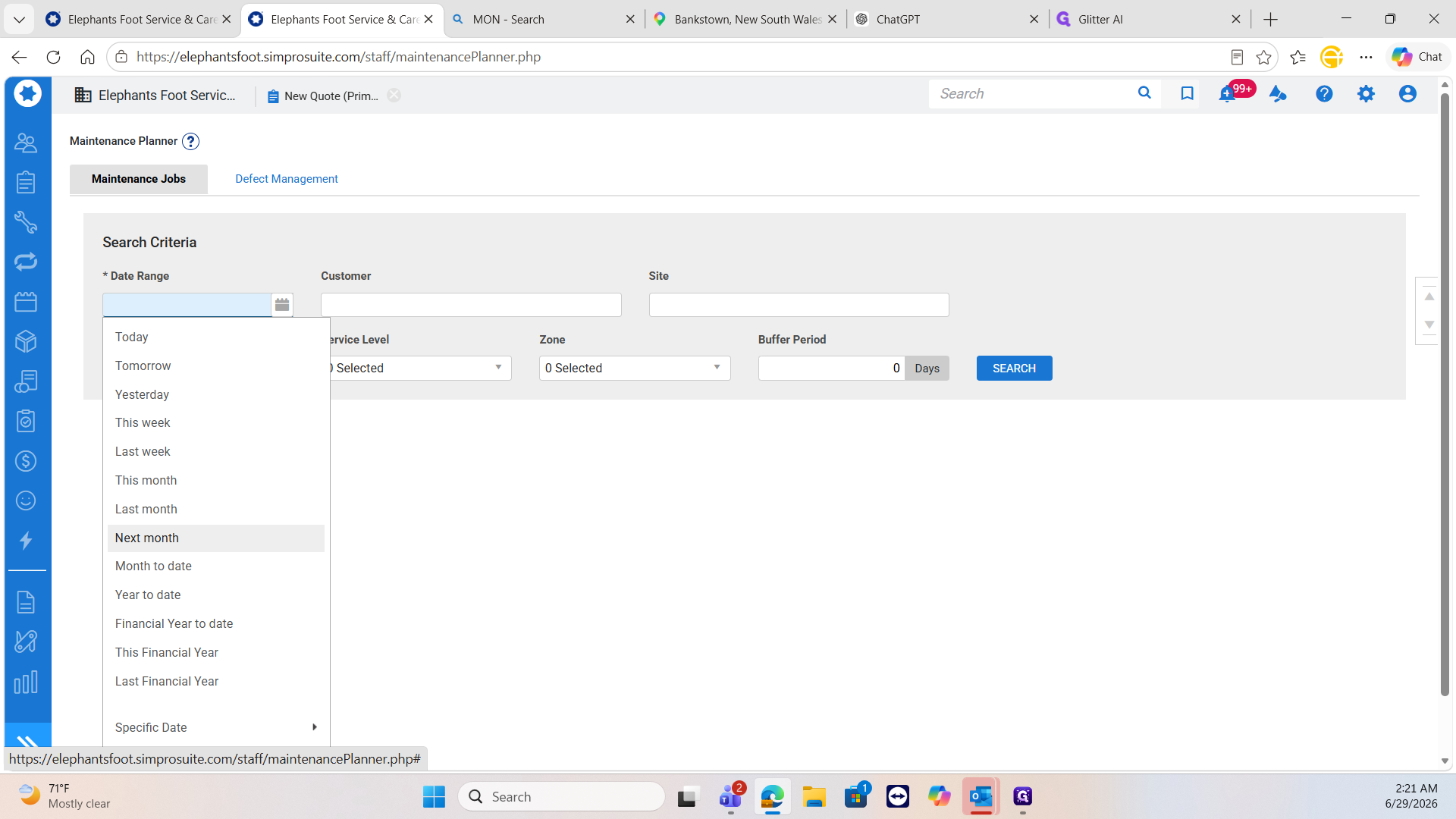Open Outlook from the taskbar
The height and width of the screenshot is (819, 1456).
click(981, 796)
